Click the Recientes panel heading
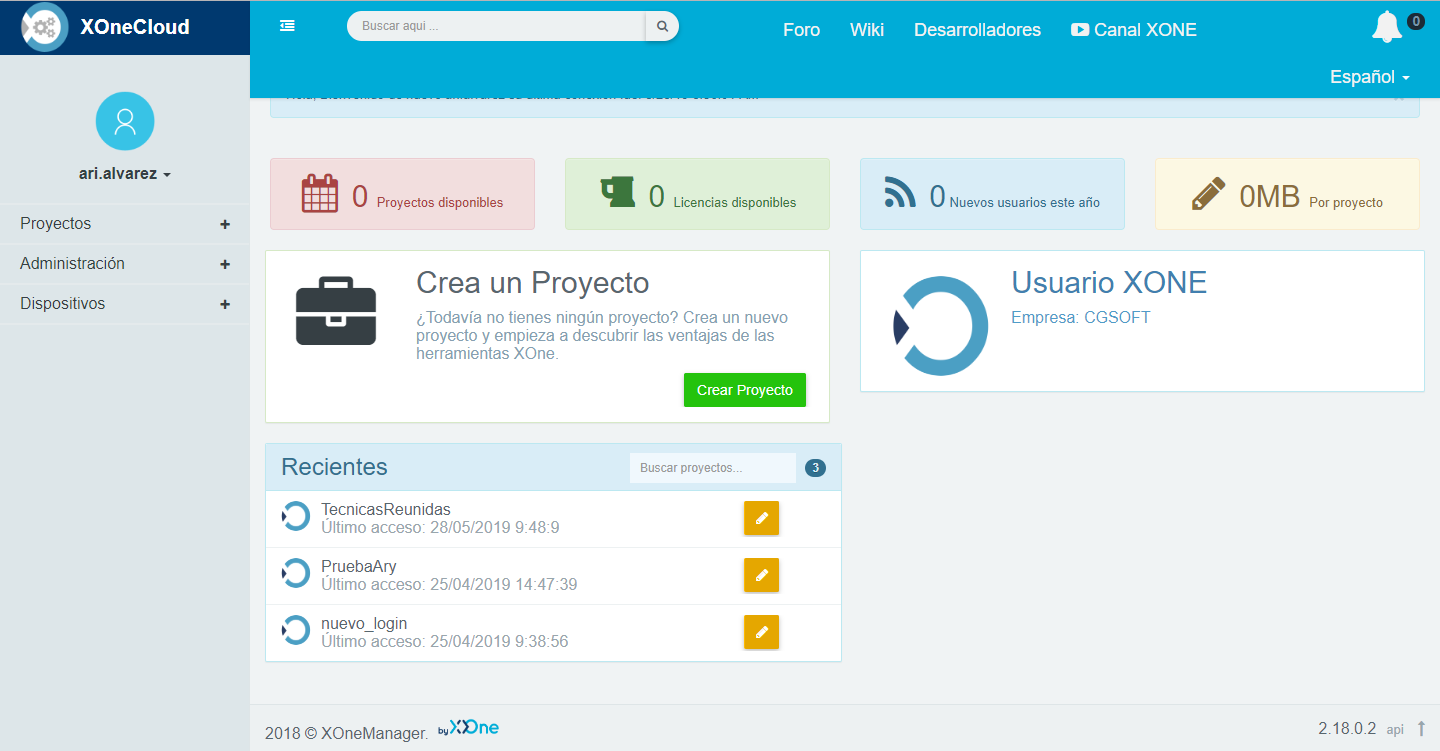The width and height of the screenshot is (1440, 751). click(x=334, y=467)
